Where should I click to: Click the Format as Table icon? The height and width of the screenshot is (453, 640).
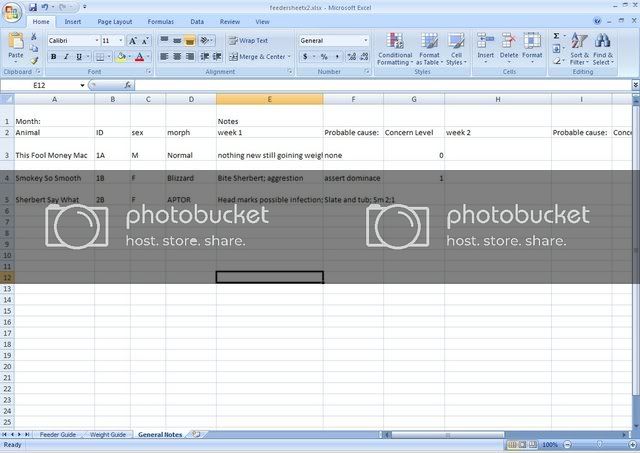tap(429, 48)
